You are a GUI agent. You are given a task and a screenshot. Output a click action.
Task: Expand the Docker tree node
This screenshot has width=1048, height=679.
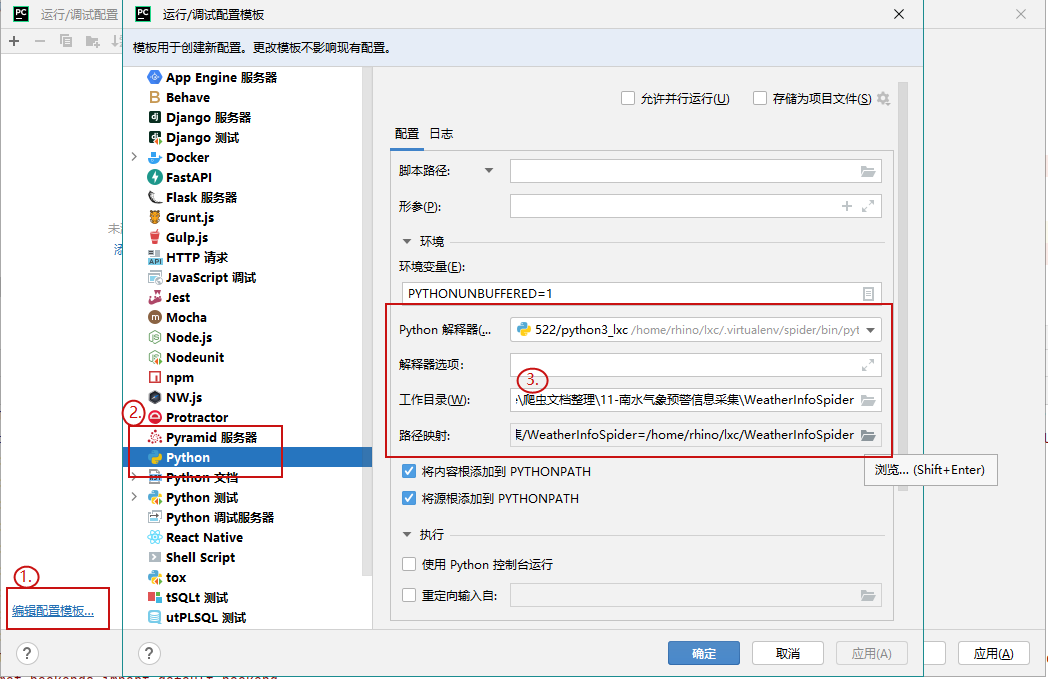pyautogui.click(x=134, y=157)
